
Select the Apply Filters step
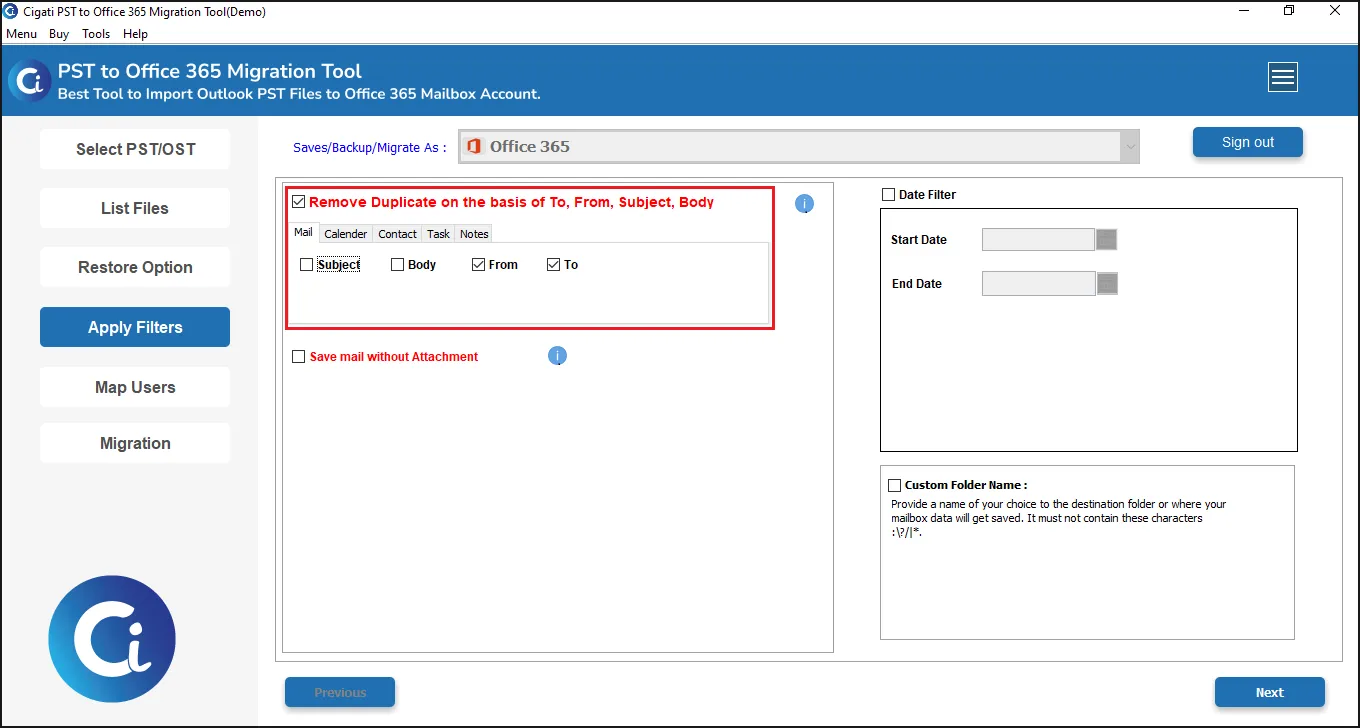click(x=135, y=327)
